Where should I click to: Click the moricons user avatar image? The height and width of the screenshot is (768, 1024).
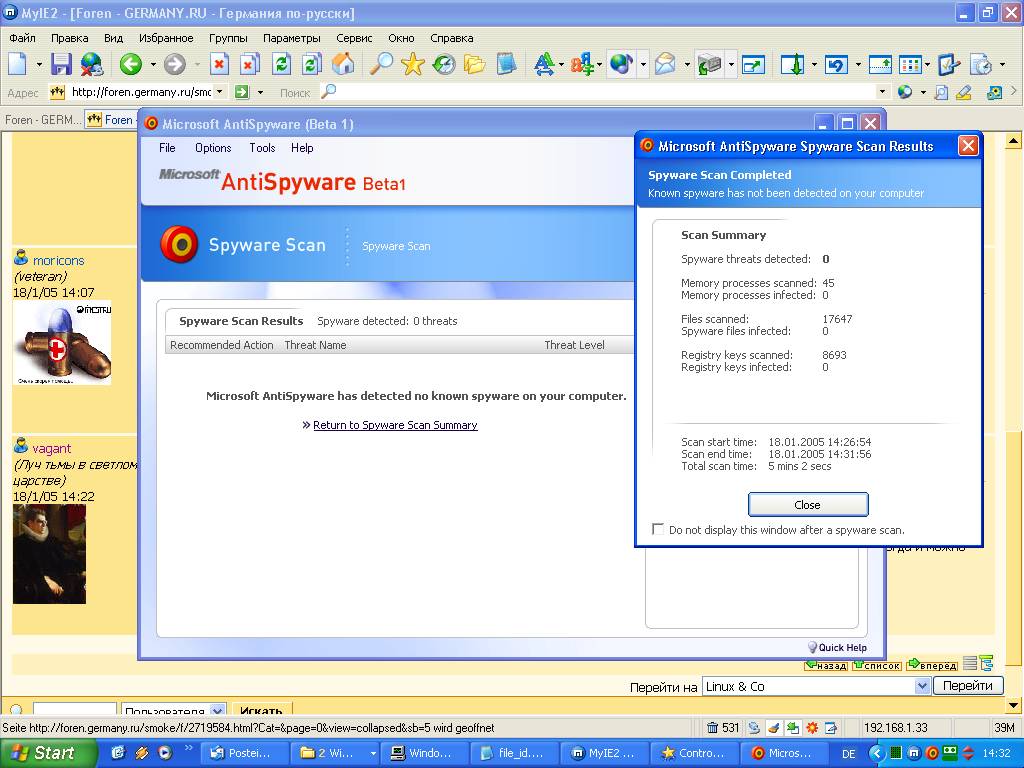[x=62, y=342]
